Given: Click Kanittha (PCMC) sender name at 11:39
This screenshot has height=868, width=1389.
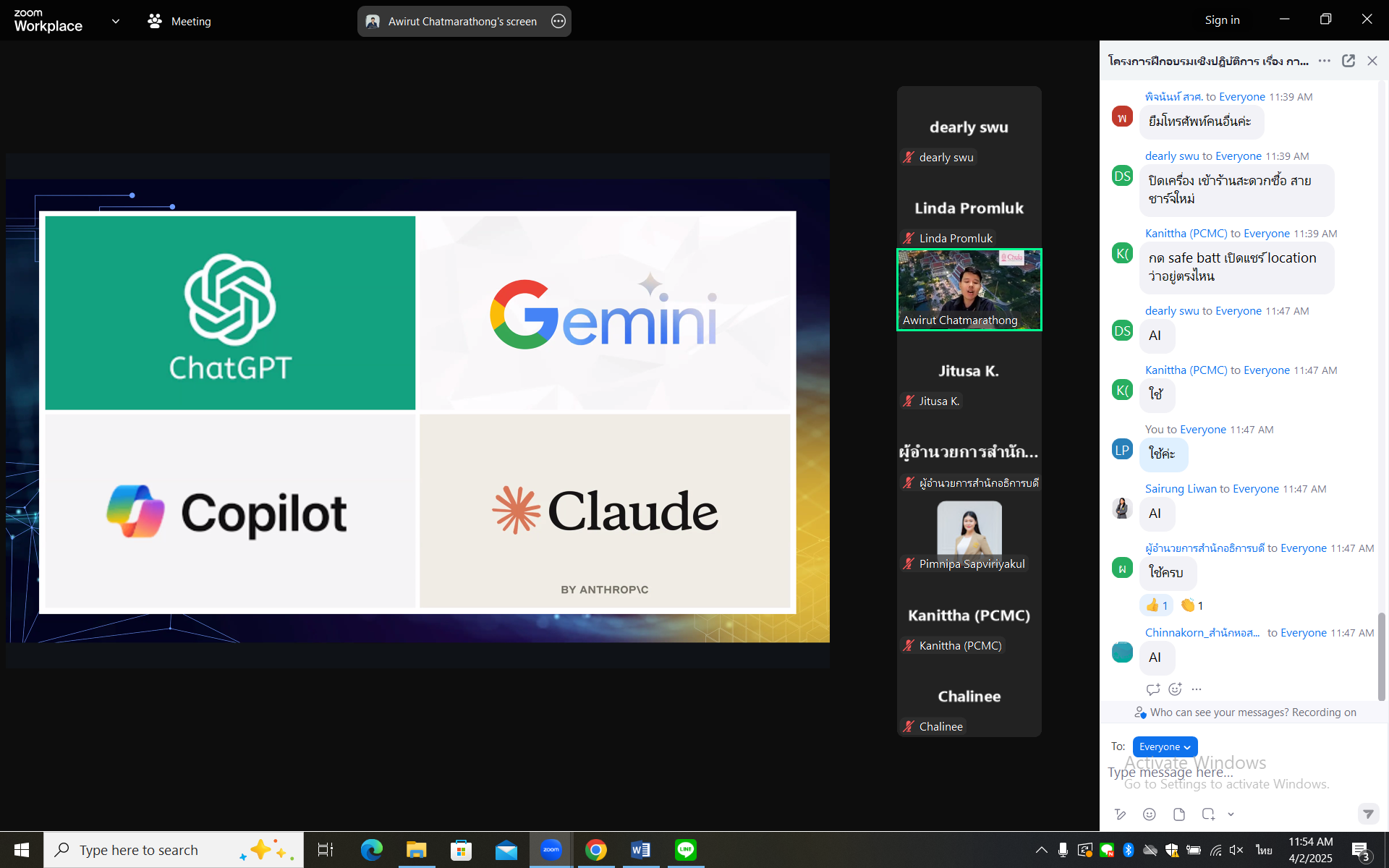Looking at the screenshot, I should tap(1186, 234).
